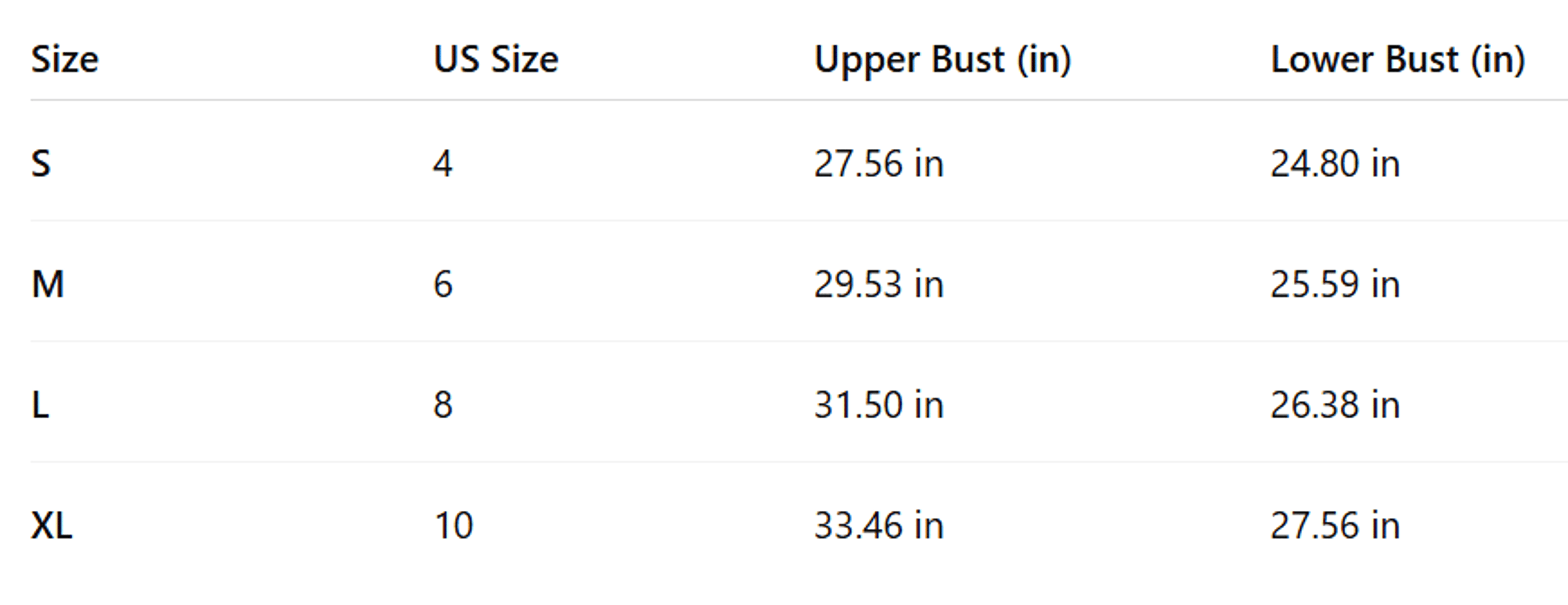Viewport: 1568px width, 605px height.
Task: Click the 33.46 in upper bust value
Action: tap(879, 525)
